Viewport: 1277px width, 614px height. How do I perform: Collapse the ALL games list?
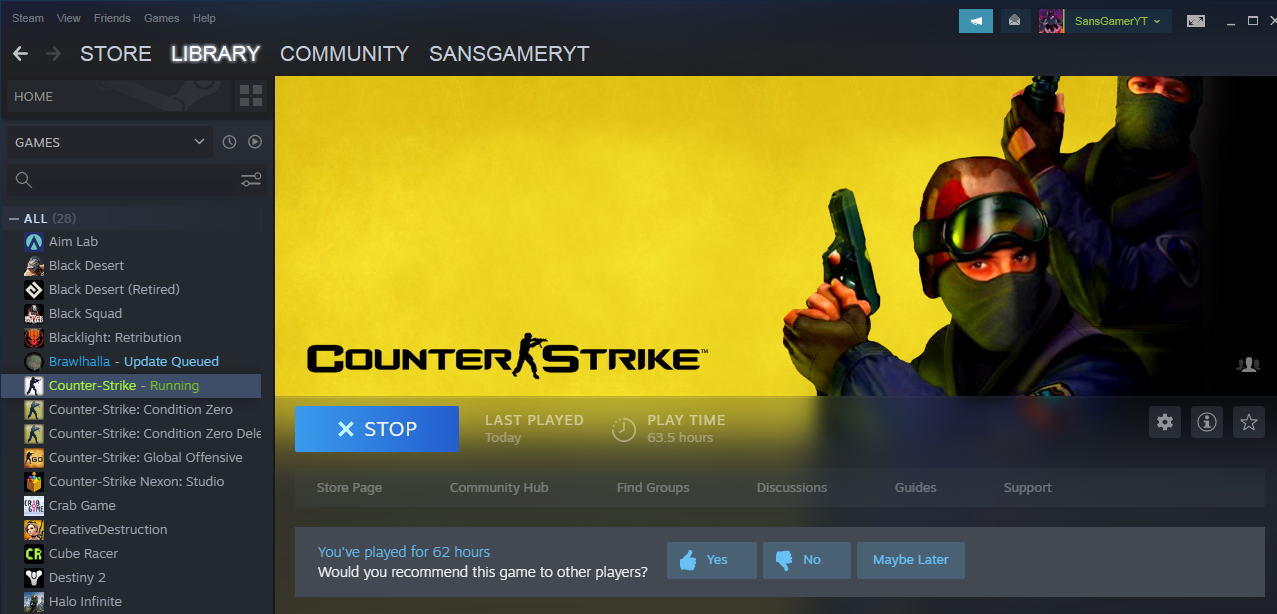pos(13,218)
